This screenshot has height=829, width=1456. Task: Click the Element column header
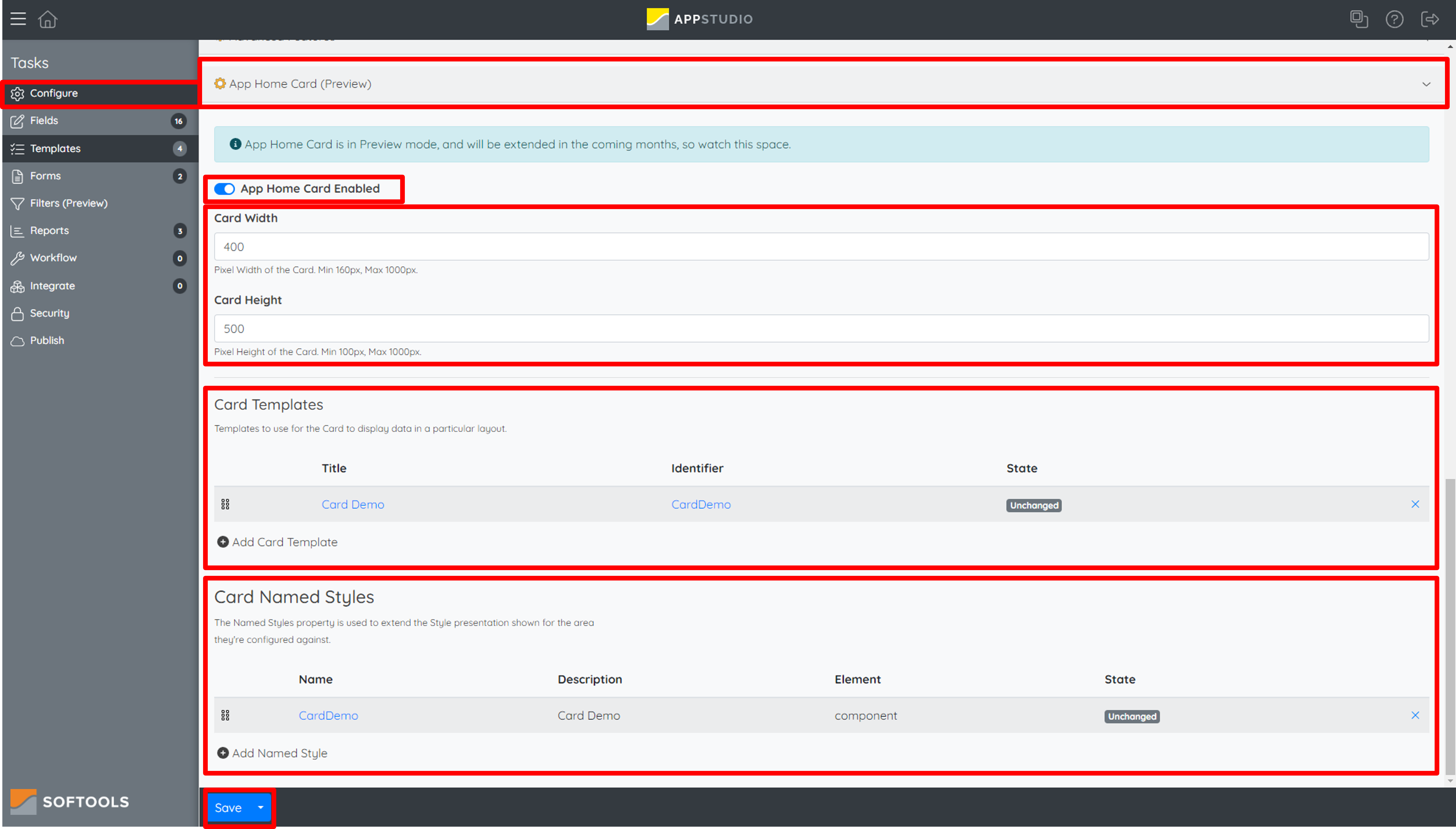click(857, 679)
